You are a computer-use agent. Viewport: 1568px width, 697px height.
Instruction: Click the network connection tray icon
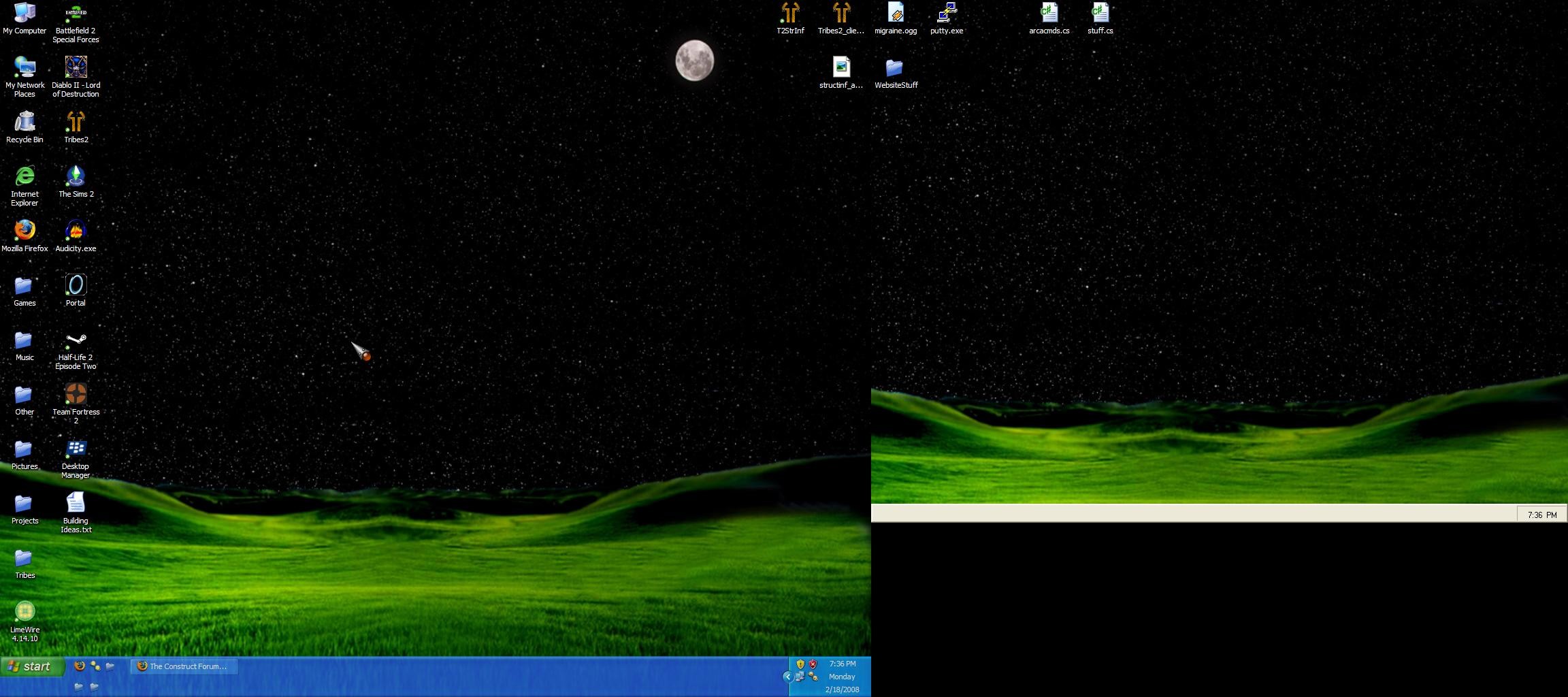coord(800,677)
